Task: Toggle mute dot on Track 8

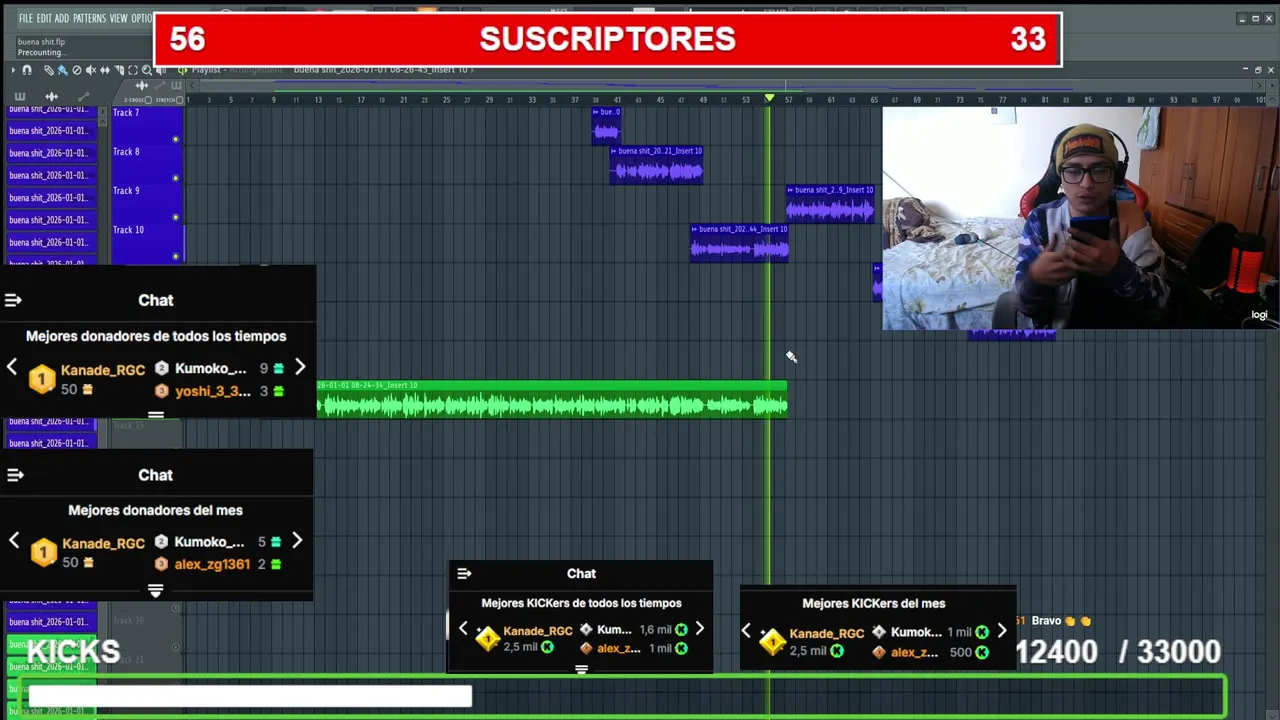Action: (x=176, y=178)
